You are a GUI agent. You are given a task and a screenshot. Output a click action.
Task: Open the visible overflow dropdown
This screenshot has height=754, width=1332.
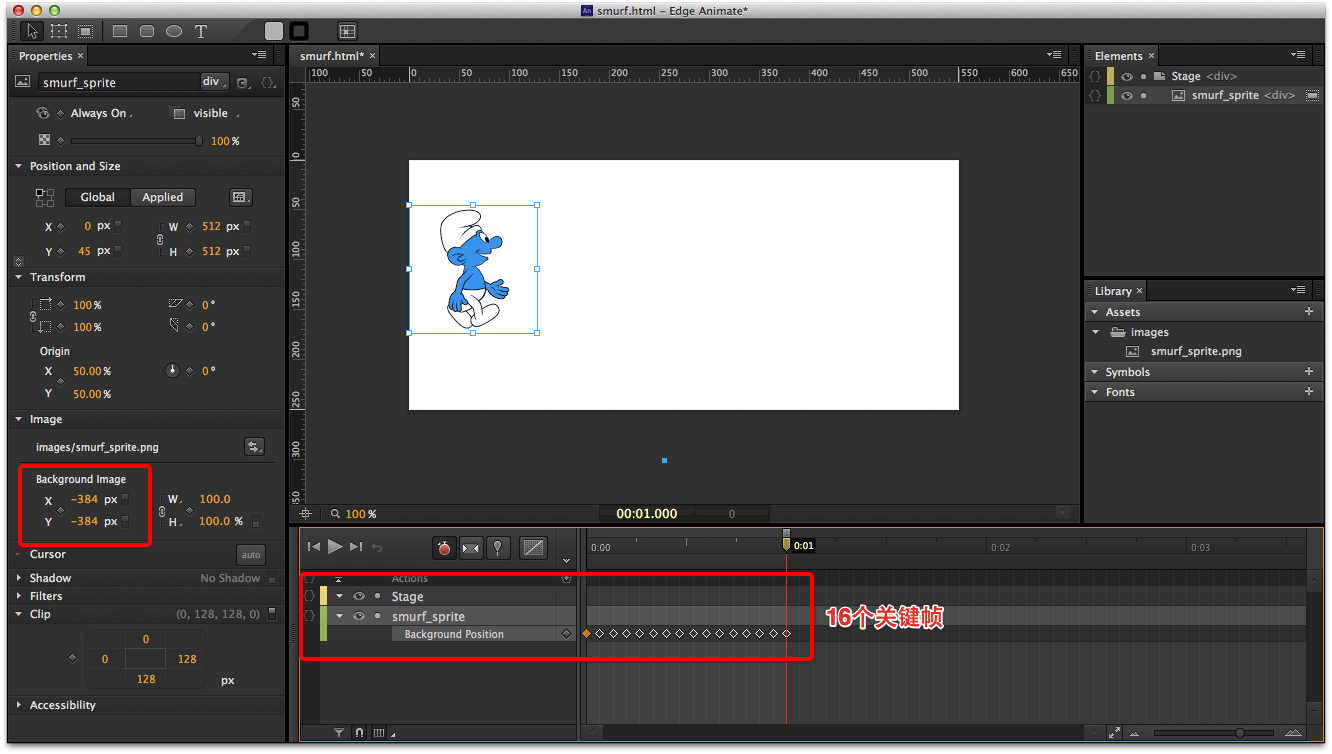click(216, 113)
